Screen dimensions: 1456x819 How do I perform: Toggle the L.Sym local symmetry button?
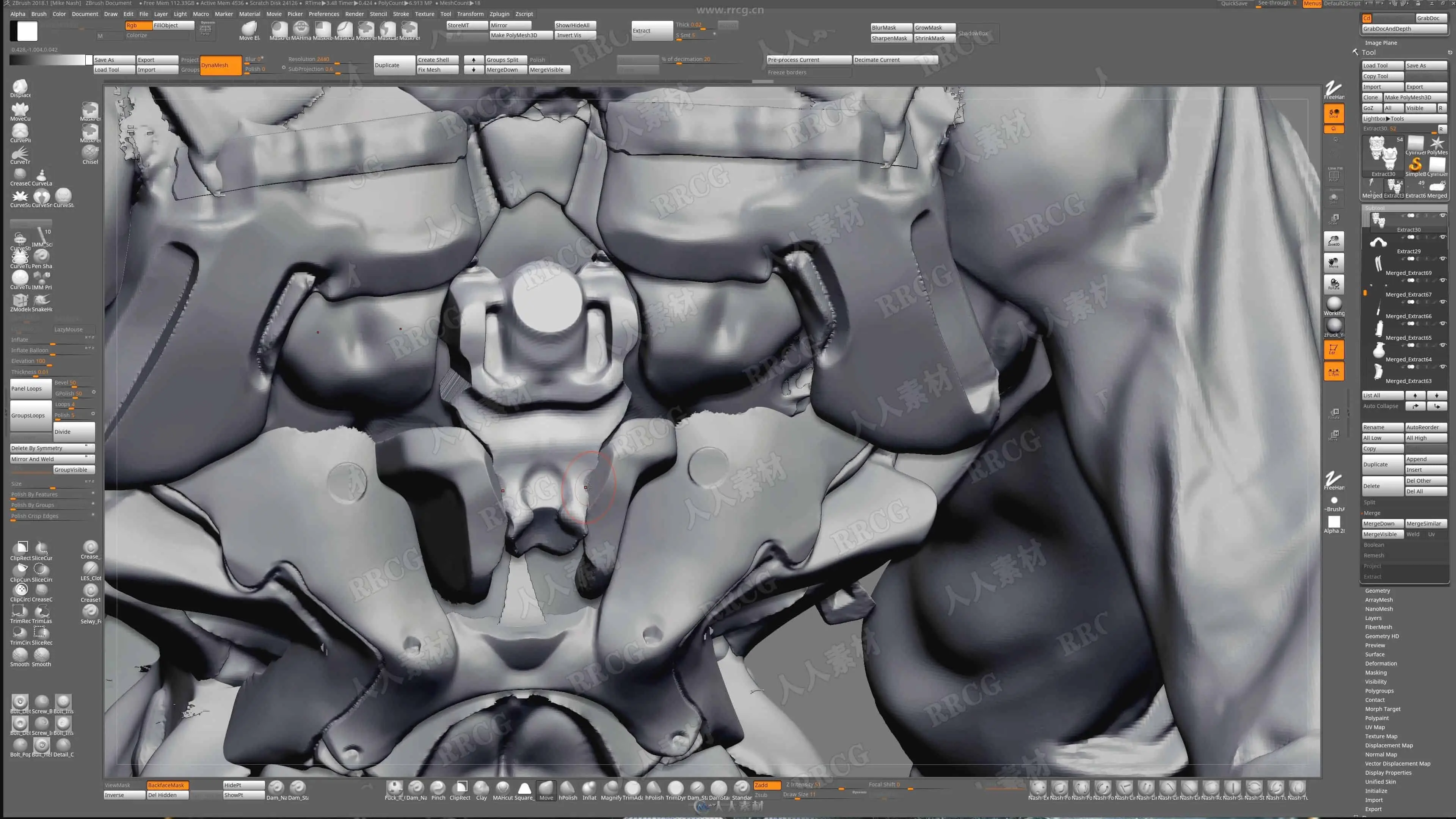(x=1334, y=371)
